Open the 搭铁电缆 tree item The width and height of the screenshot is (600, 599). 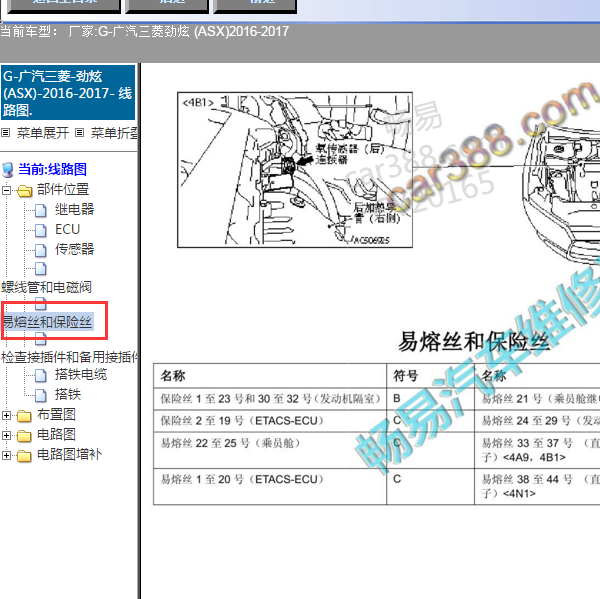pos(81,374)
